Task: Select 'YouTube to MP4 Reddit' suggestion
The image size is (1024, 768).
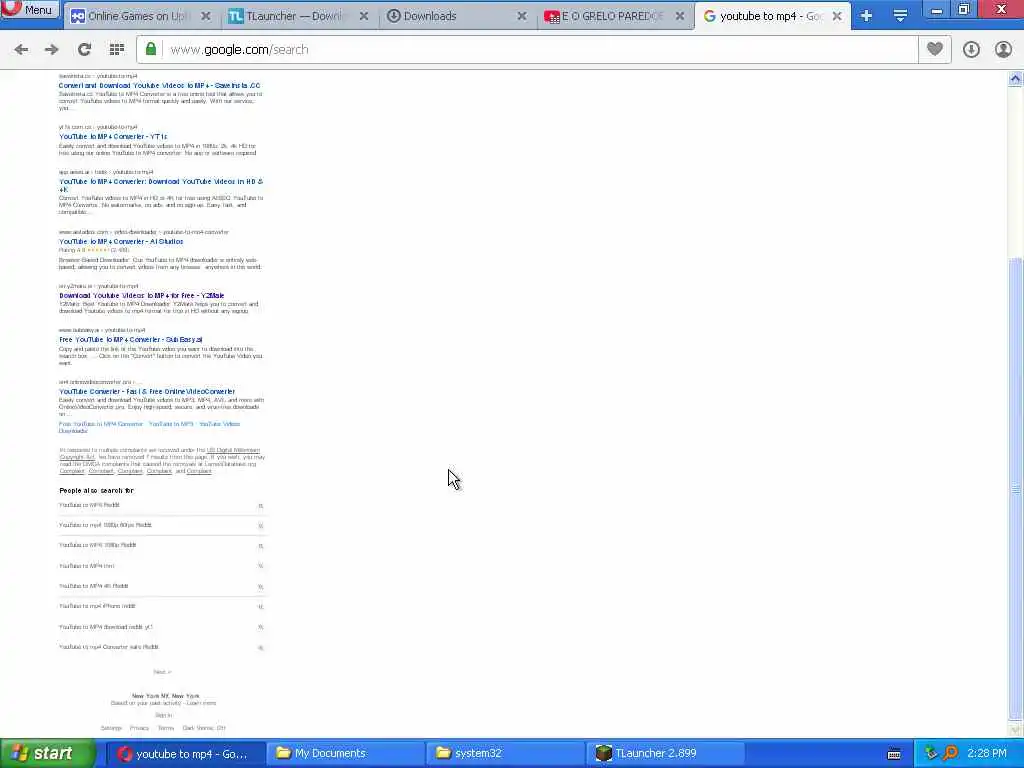Action: coord(161,505)
